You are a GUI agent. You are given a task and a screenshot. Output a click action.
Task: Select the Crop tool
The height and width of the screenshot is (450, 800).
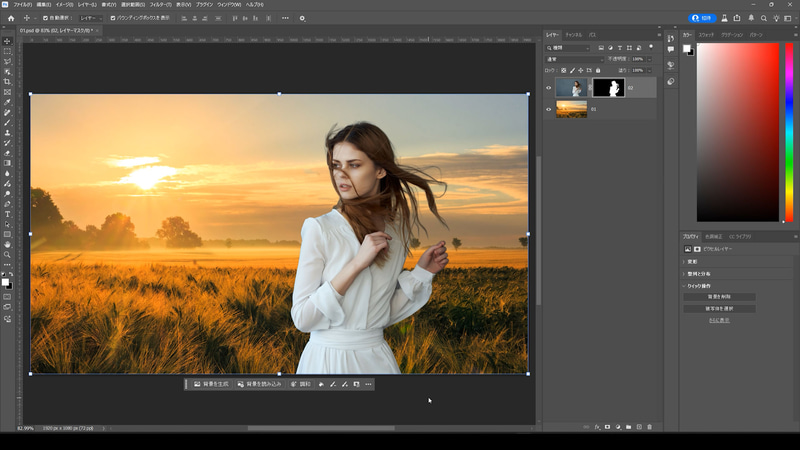point(7,81)
